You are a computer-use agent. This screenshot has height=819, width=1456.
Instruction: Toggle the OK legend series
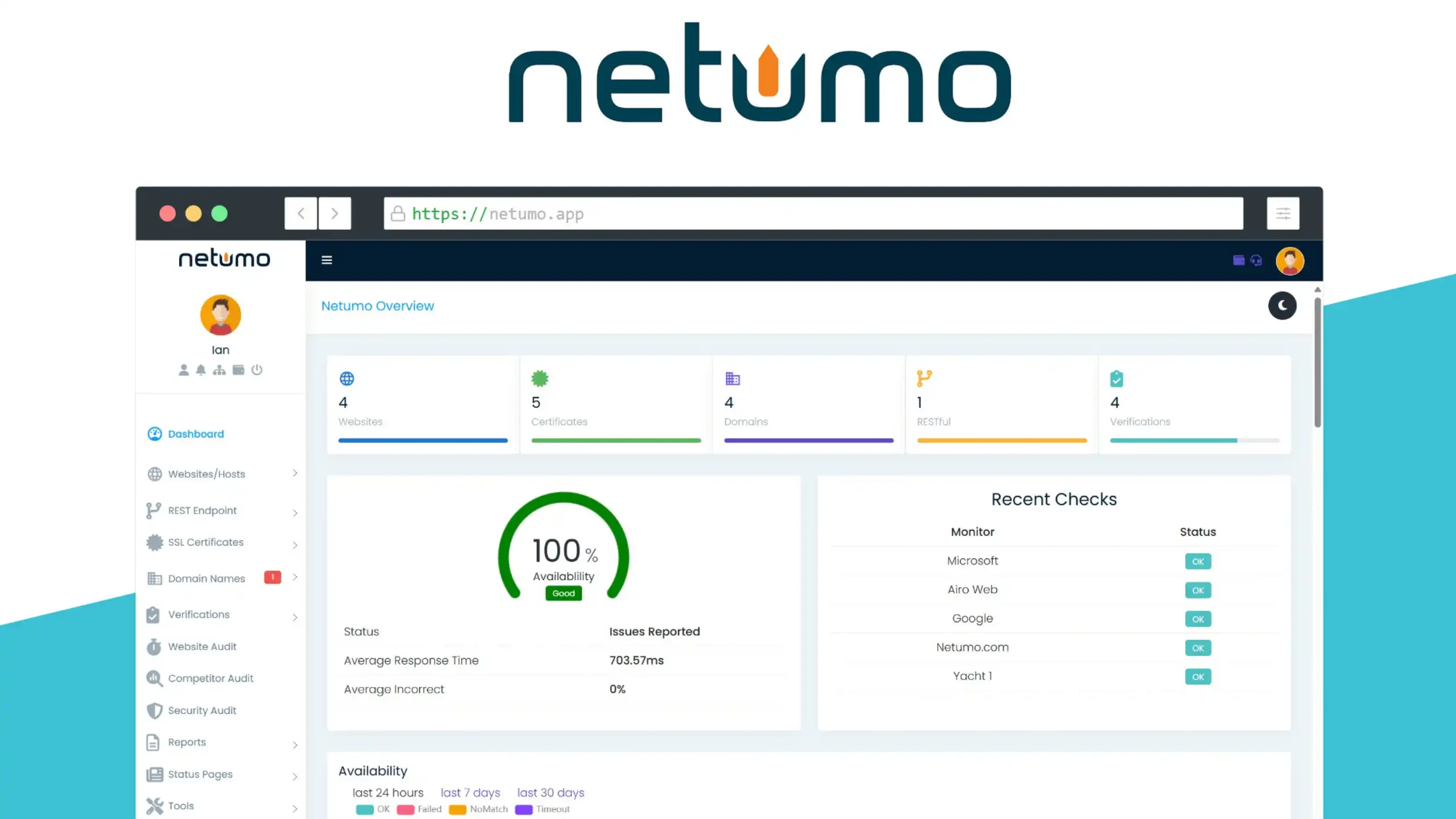(x=373, y=809)
